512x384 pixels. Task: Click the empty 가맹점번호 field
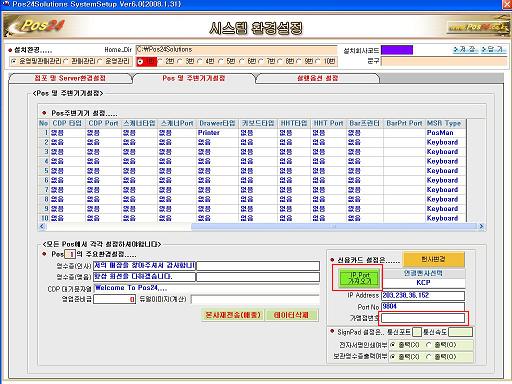click(423, 318)
